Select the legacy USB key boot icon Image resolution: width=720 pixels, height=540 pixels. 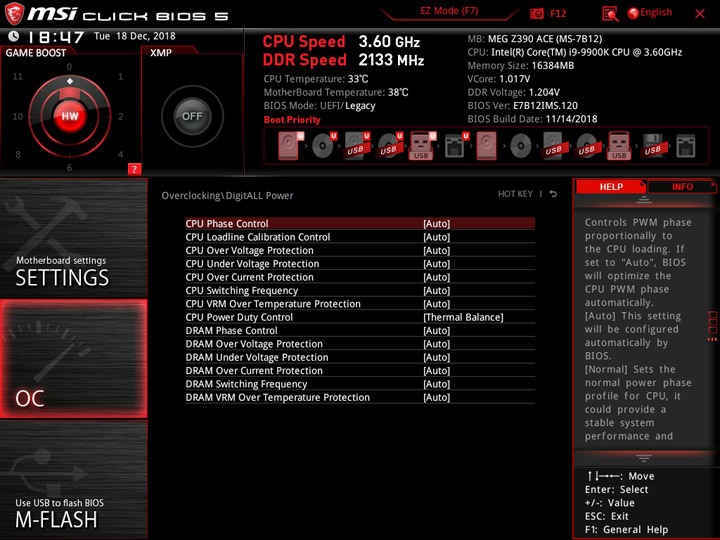pyautogui.click(x=619, y=146)
